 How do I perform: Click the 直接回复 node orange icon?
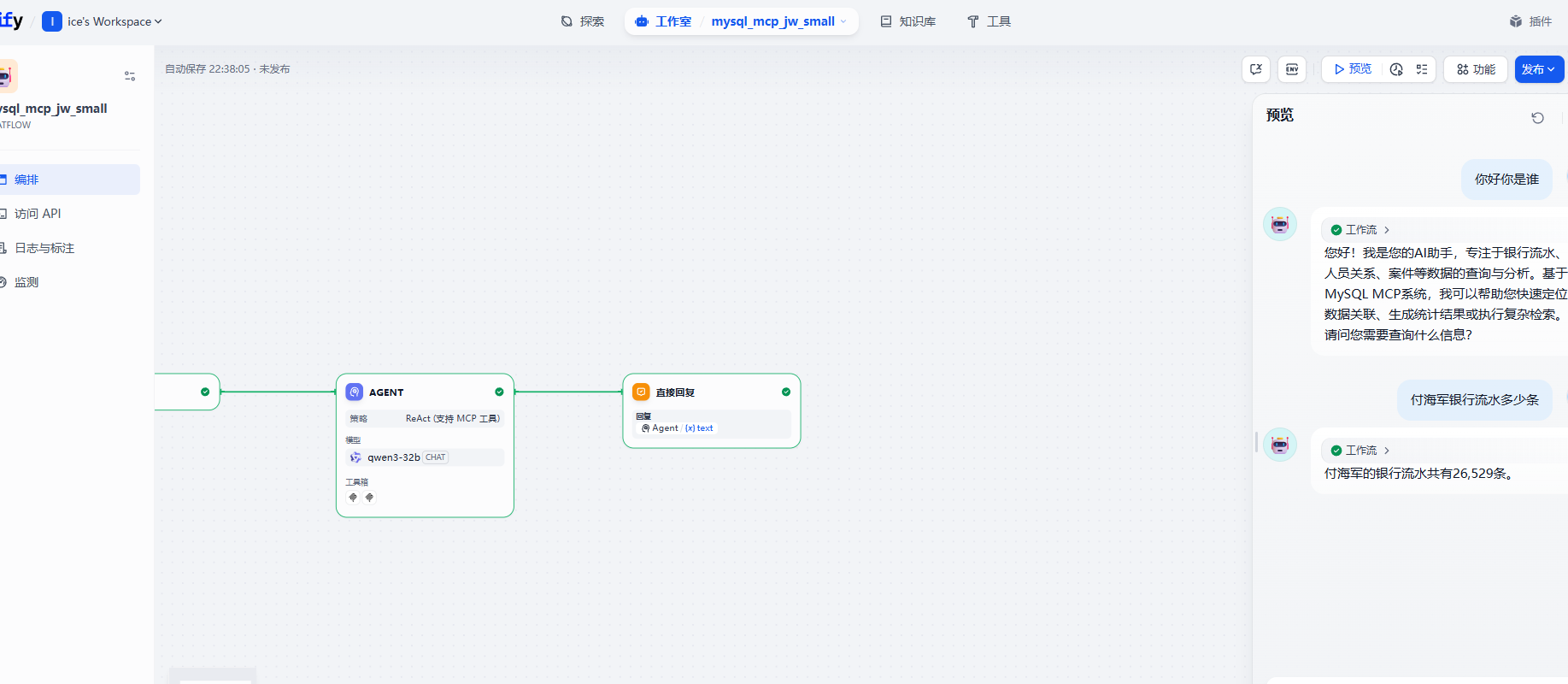click(641, 392)
